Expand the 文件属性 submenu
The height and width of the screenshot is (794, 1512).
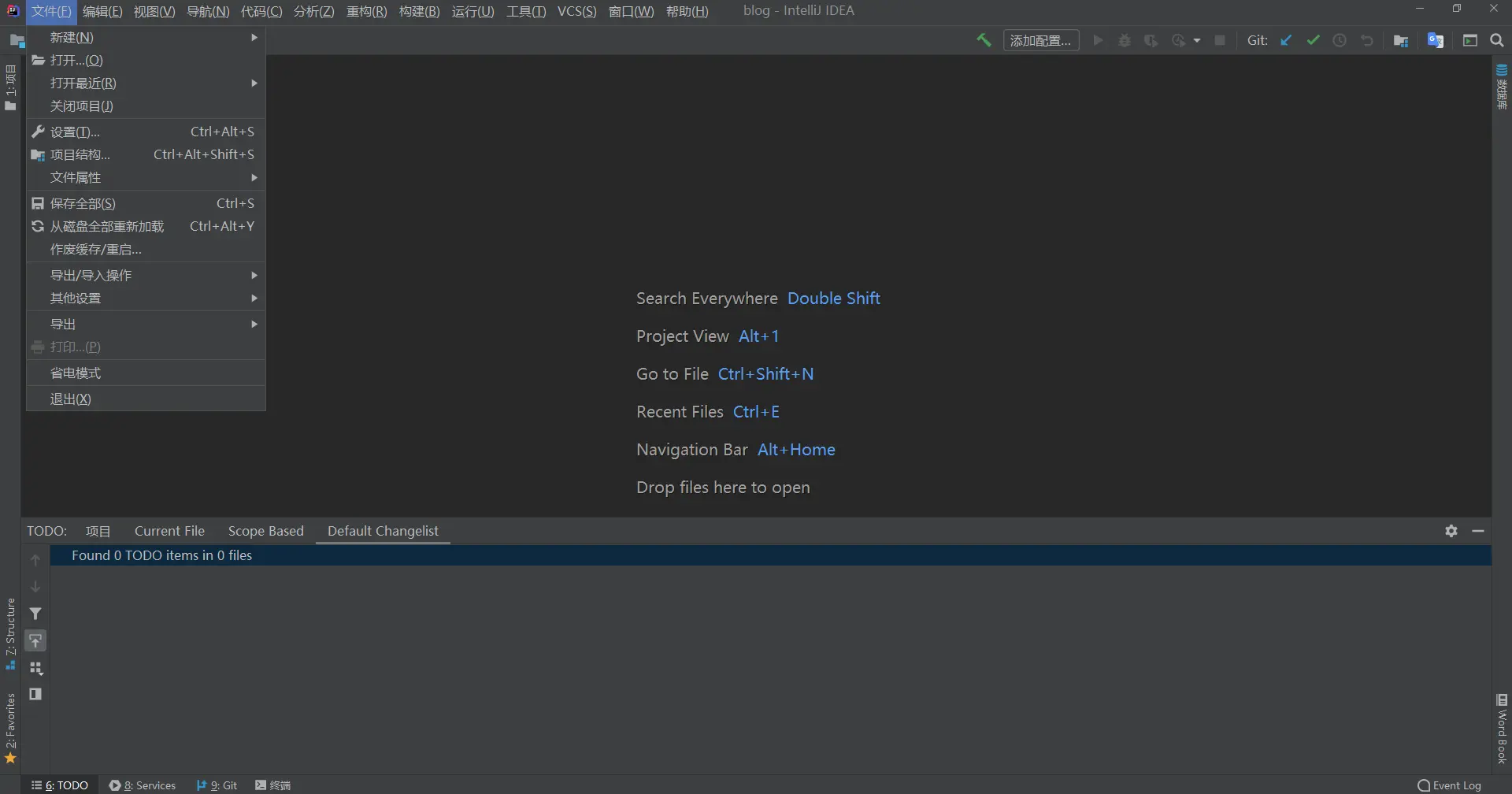coord(146,177)
